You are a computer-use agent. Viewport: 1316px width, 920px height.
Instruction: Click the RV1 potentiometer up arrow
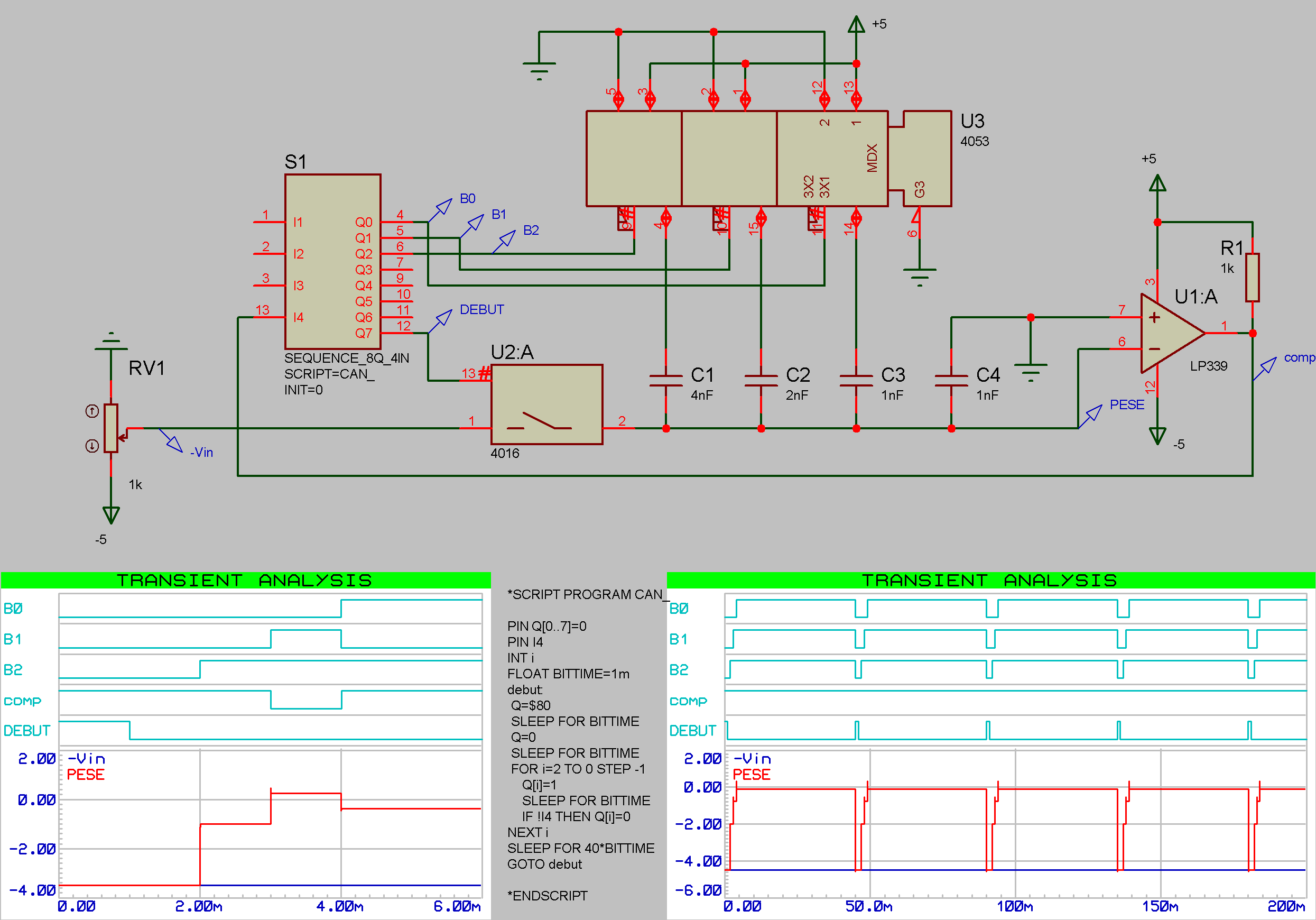tap(92, 411)
